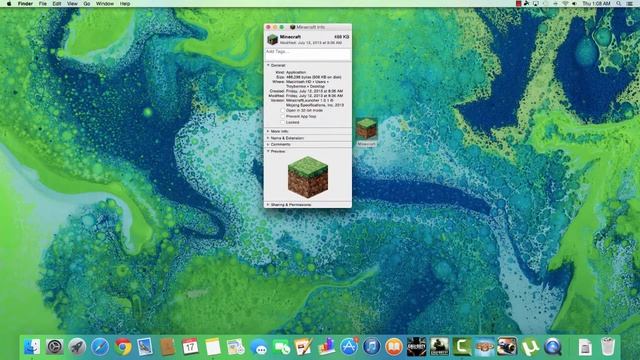
Task: Click the Minecraft grass block preview
Action: tap(308, 177)
